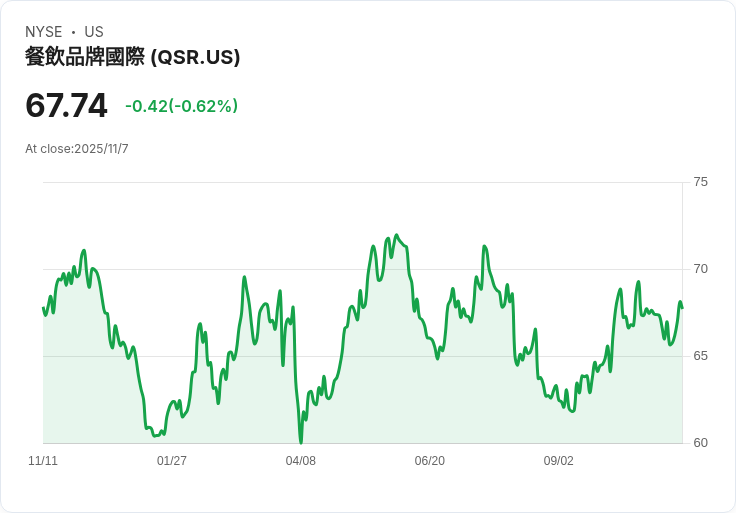Select the 11/11 date on x-axis
The image size is (736, 513).
pyautogui.click(x=43, y=461)
